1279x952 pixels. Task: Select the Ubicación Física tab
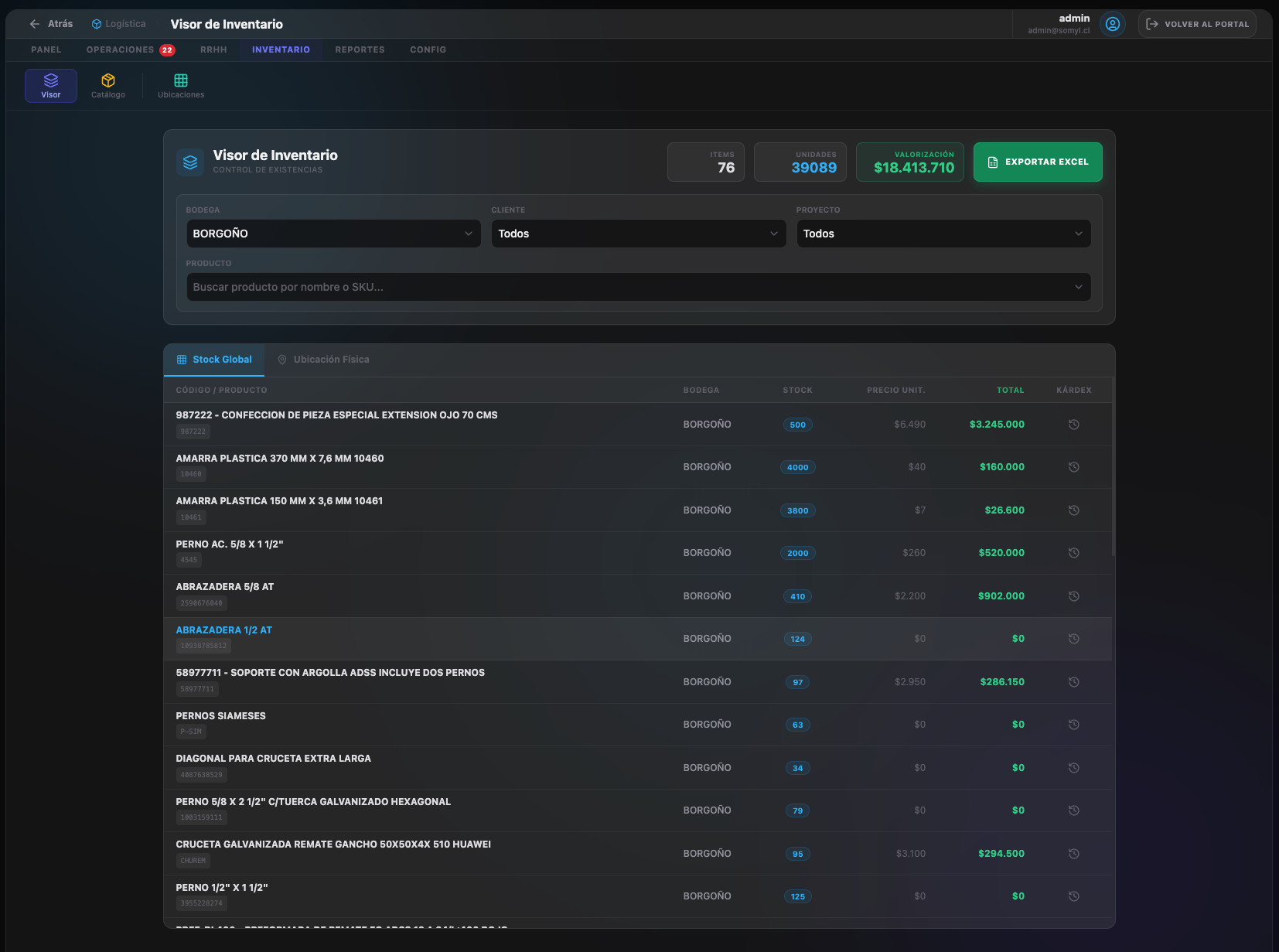tap(323, 360)
